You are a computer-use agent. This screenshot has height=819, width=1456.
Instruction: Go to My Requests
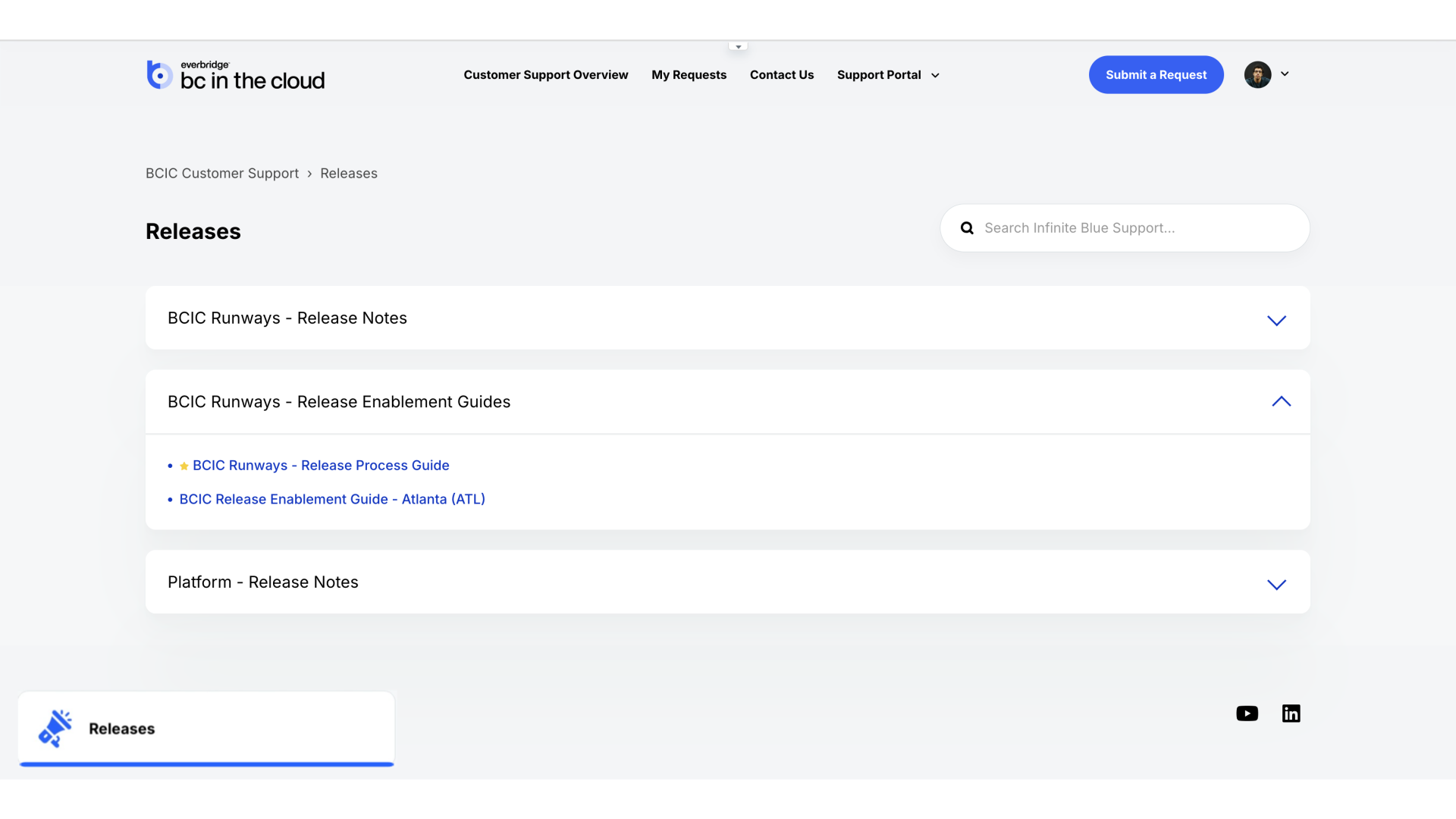point(689,75)
